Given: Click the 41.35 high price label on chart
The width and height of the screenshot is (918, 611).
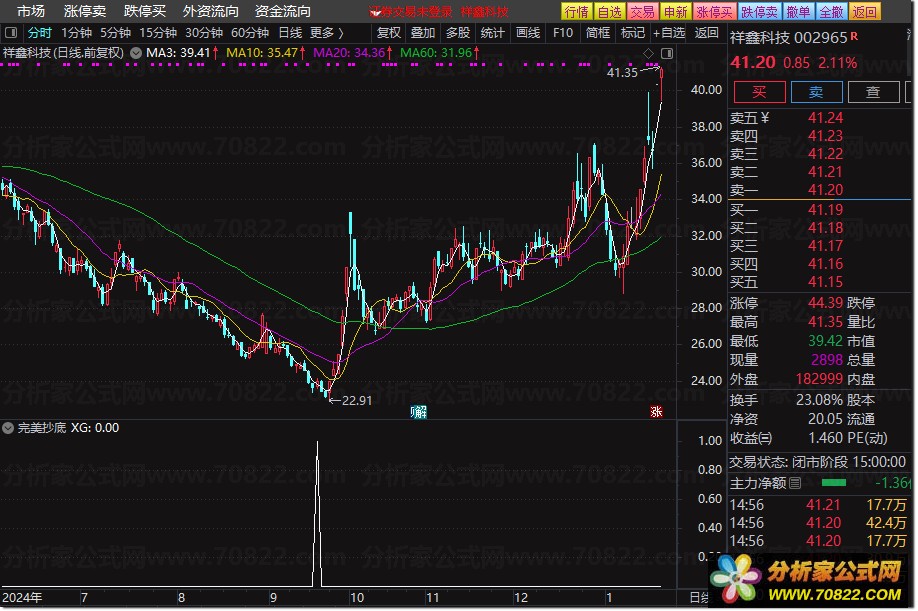Looking at the screenshot, I should [x=622, y=73].
